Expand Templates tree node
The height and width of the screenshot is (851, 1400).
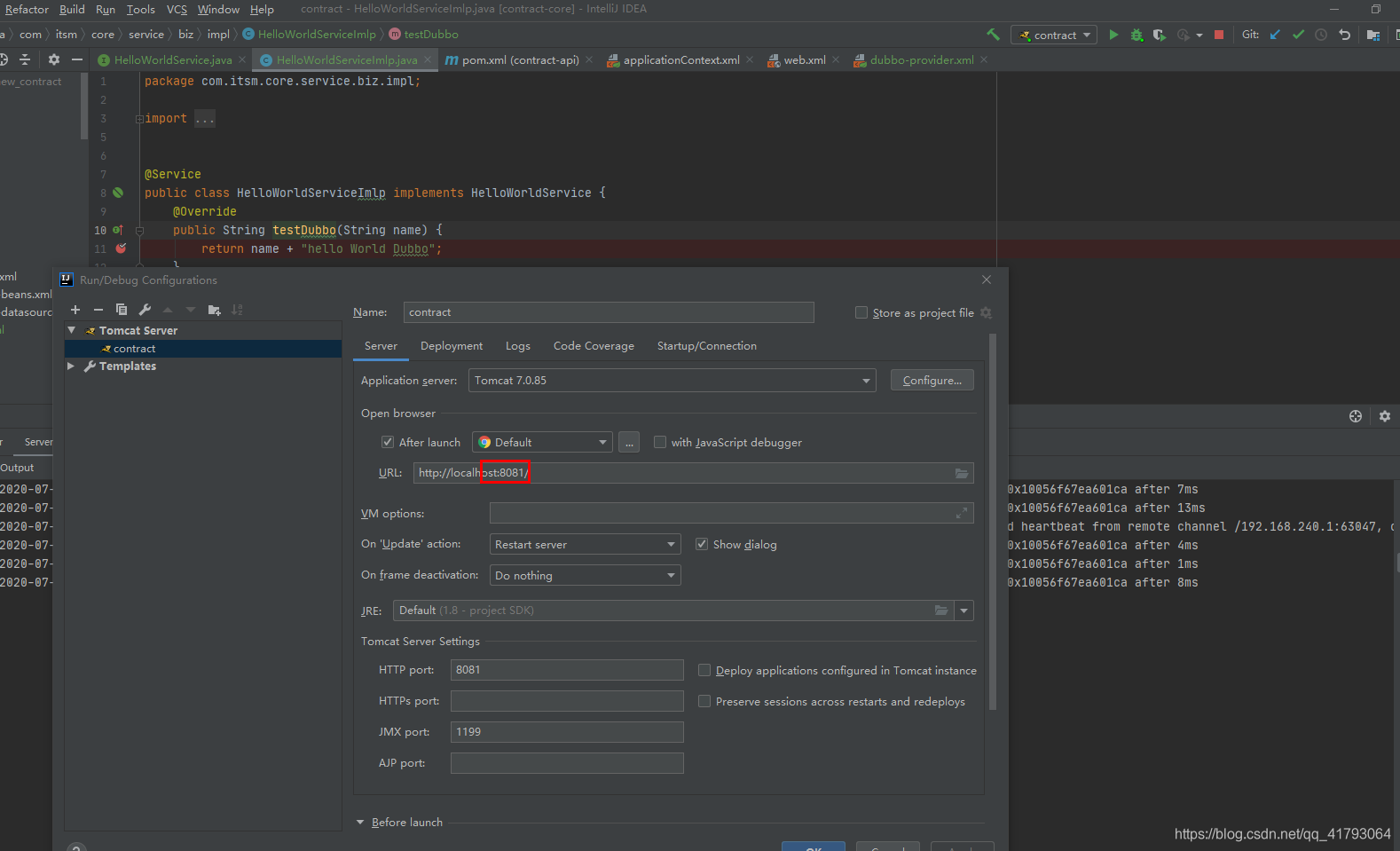click(72, 366)
